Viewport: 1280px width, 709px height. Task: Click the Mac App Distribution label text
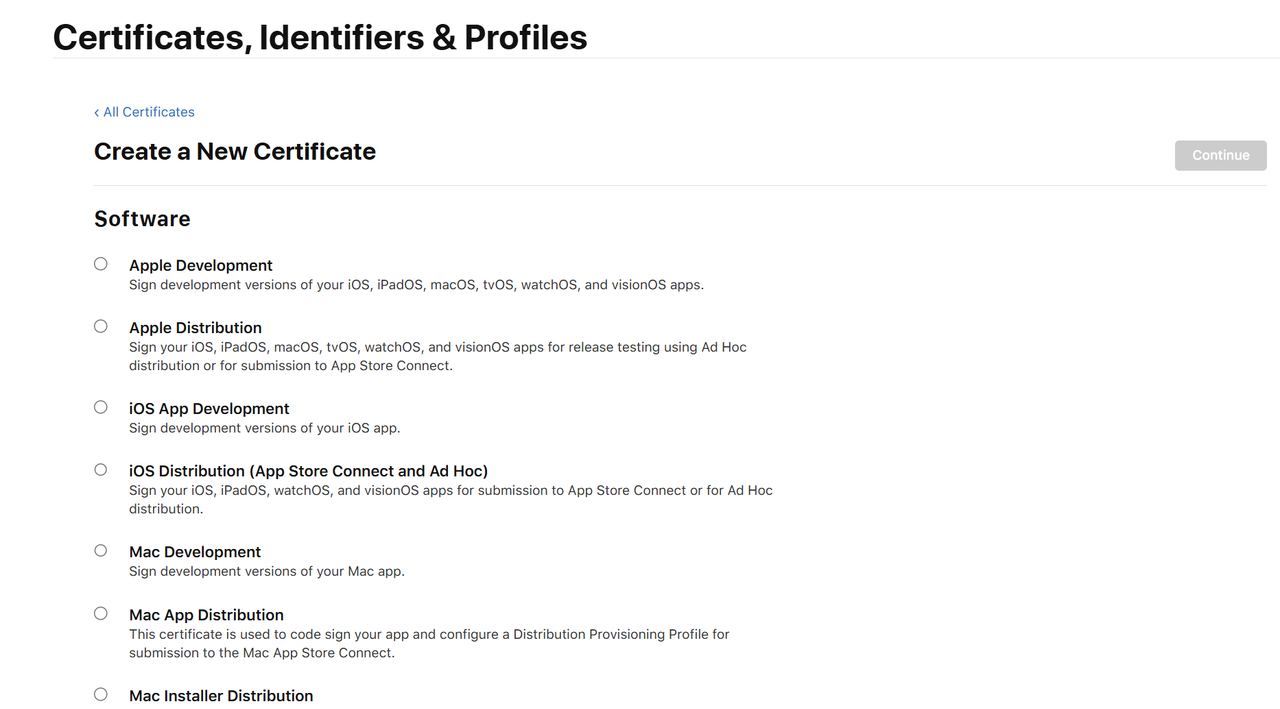206,615
